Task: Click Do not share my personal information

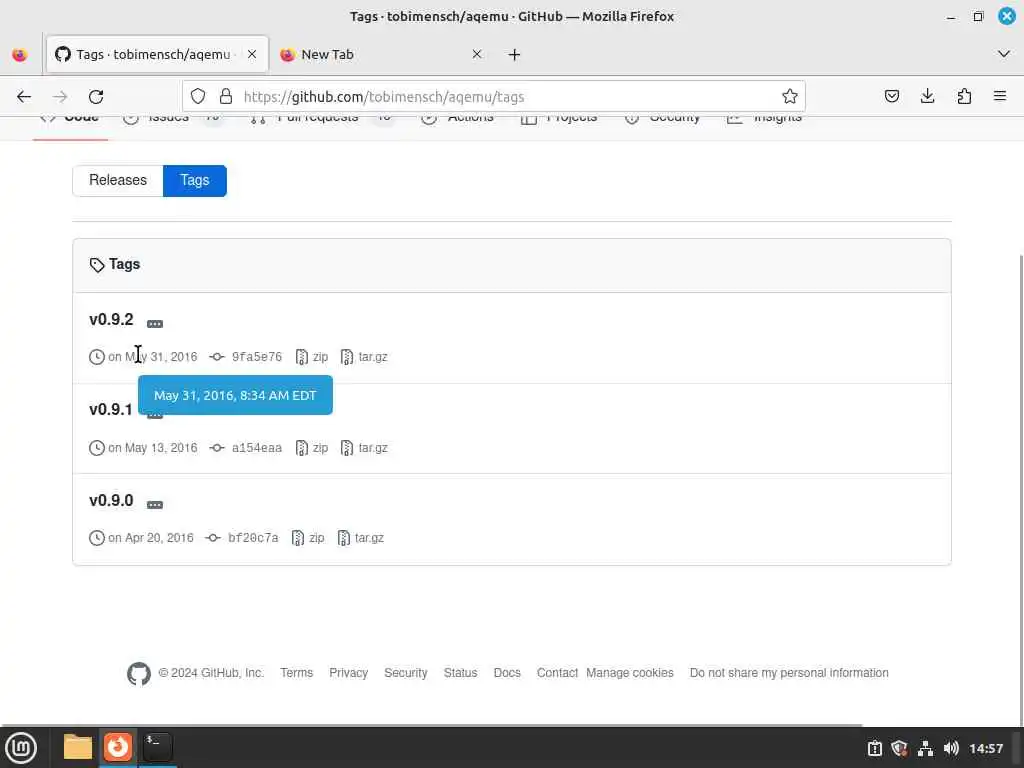Action: pos(789,673)
